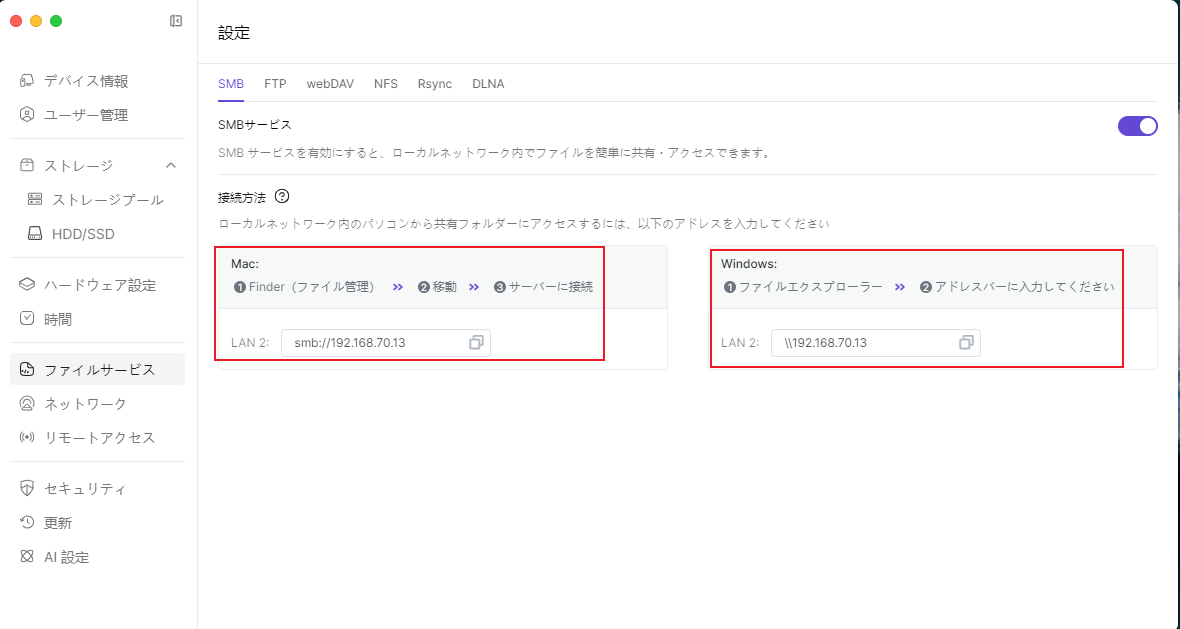Switch to the FTP tab
The height and width of the screenshot is (629, 1180).
(275, 84)
